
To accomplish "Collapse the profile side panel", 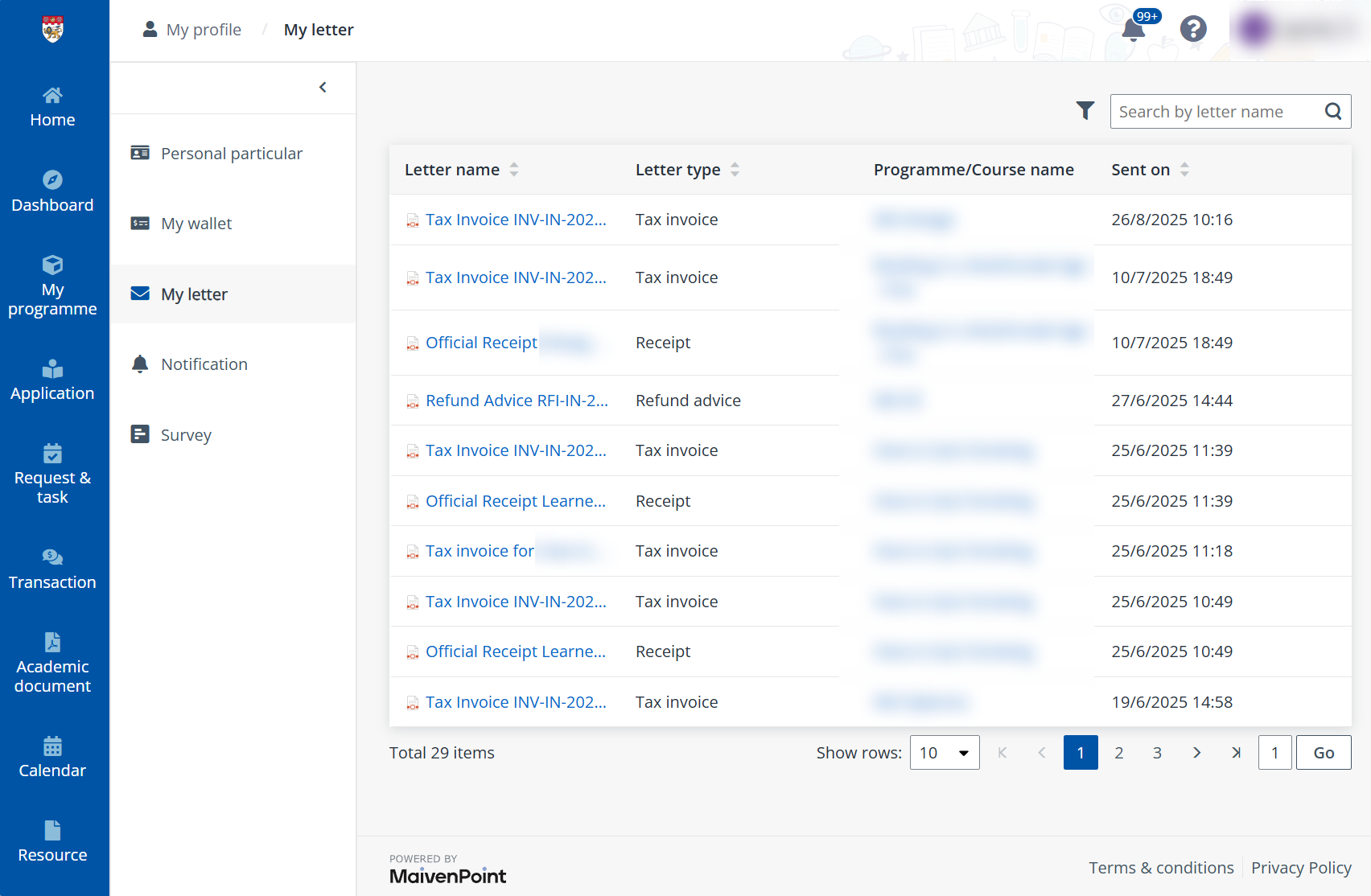I will click(x=323, y=88).
